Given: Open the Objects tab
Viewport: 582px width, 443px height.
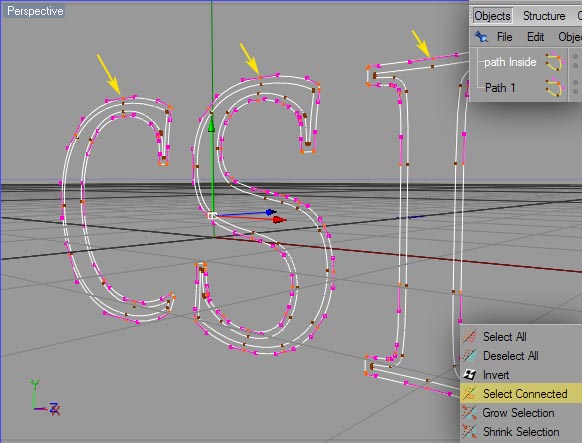Looking at the screenshot, I should (492, 16).
